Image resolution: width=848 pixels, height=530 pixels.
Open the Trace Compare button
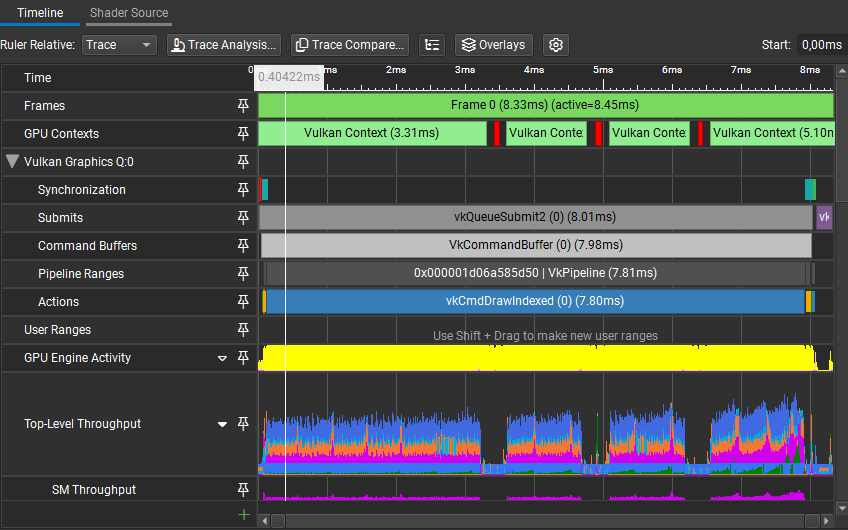pyautogui.click(x=349, y=45)
